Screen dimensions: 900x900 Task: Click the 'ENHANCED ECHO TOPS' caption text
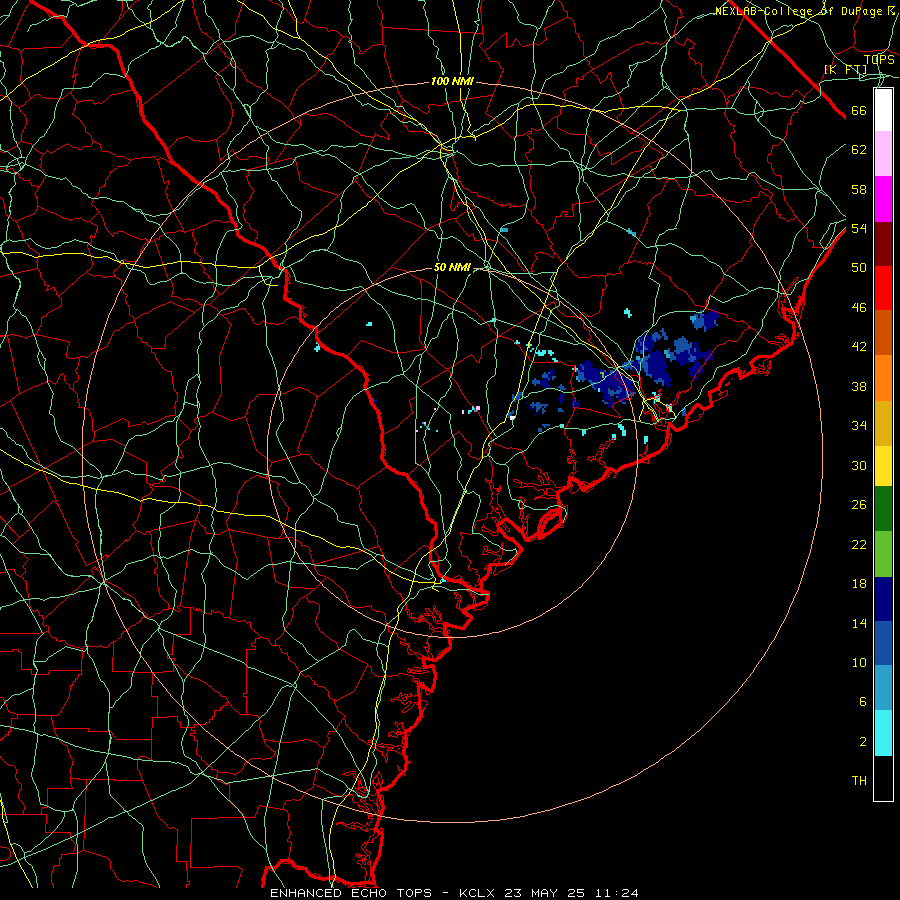coord(351,893)
